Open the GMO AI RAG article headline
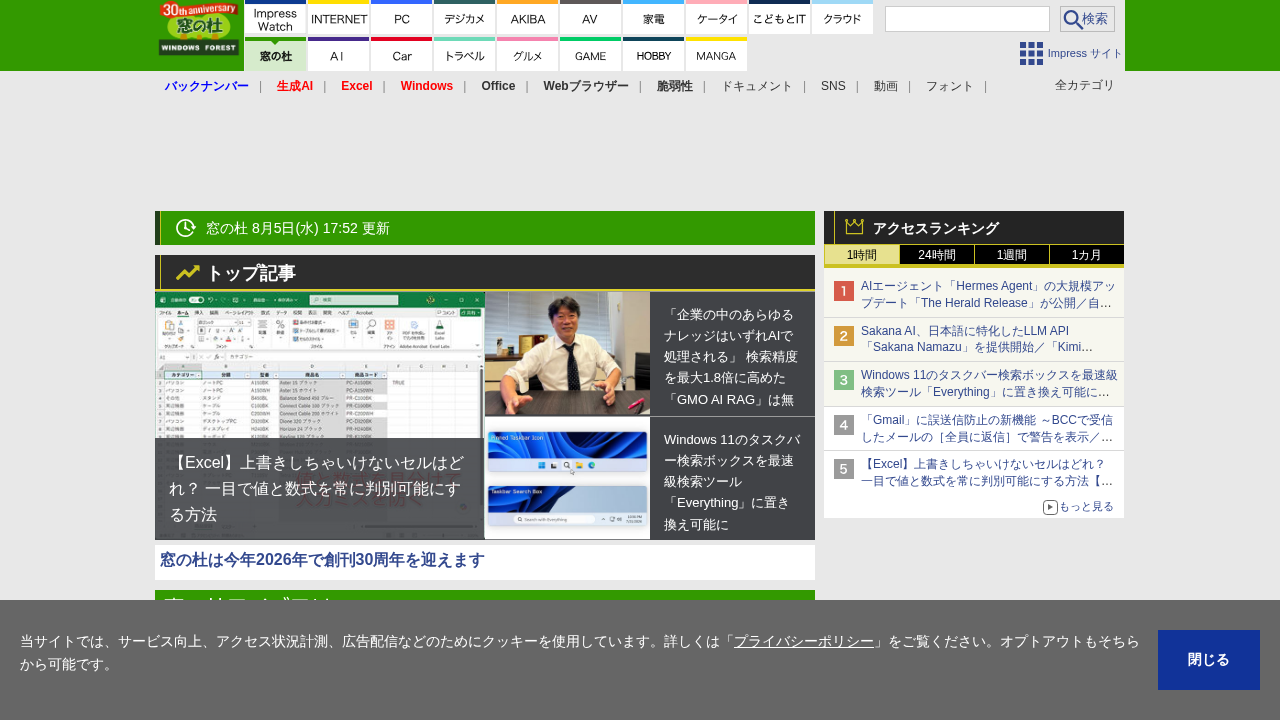Screen dimensions: 1280x720 pyautogui.click(x=732, y=355)
